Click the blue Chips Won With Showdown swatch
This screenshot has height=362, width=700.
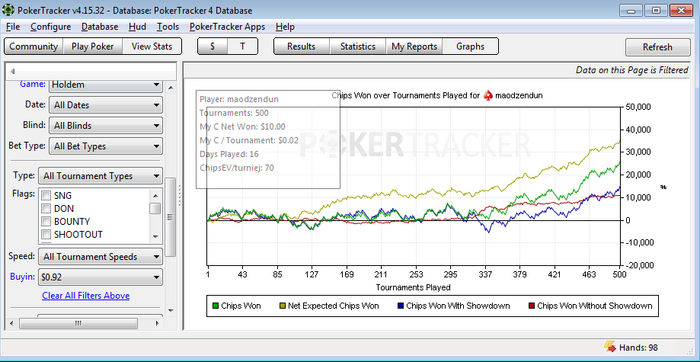pyautogui.click(x=400, y=306)
